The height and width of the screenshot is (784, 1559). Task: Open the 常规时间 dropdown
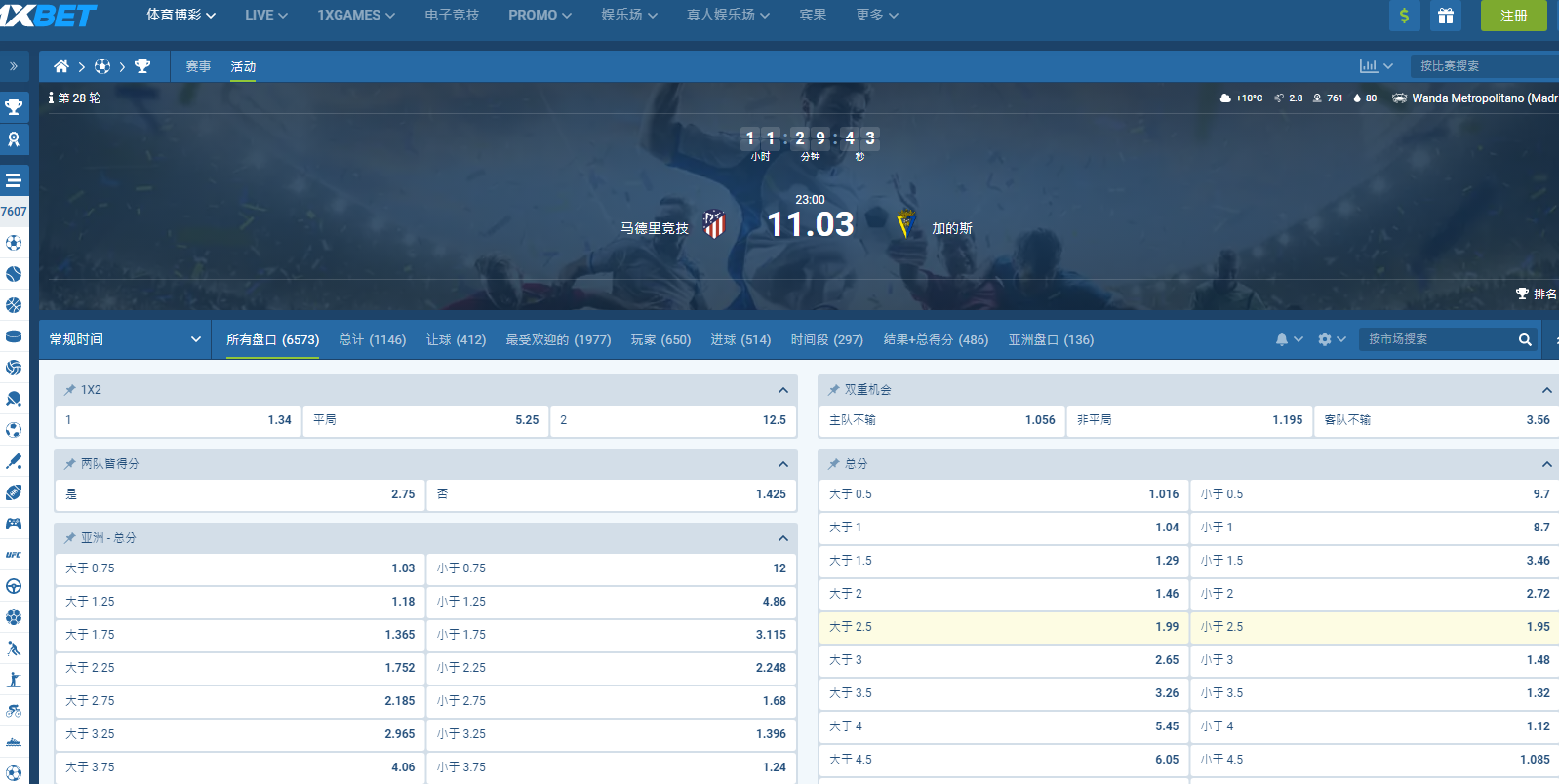click(125, 339)
